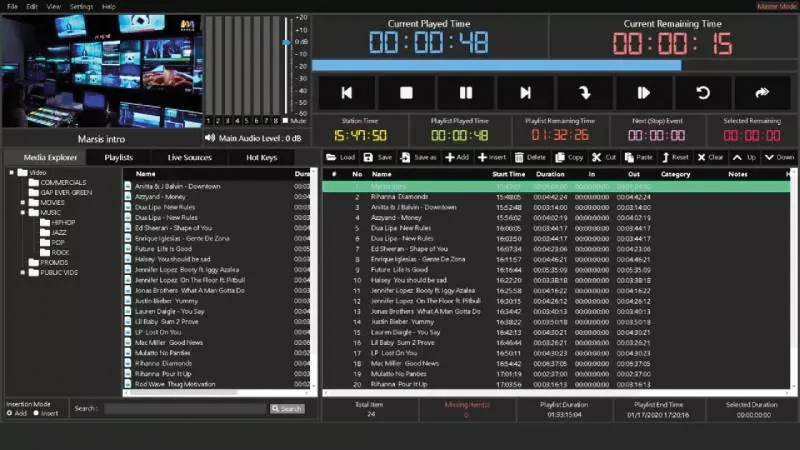Select playlist row 2 Rihanna Diamonds
The height and width of the screenshot is (450, 800).
(556, 197)
